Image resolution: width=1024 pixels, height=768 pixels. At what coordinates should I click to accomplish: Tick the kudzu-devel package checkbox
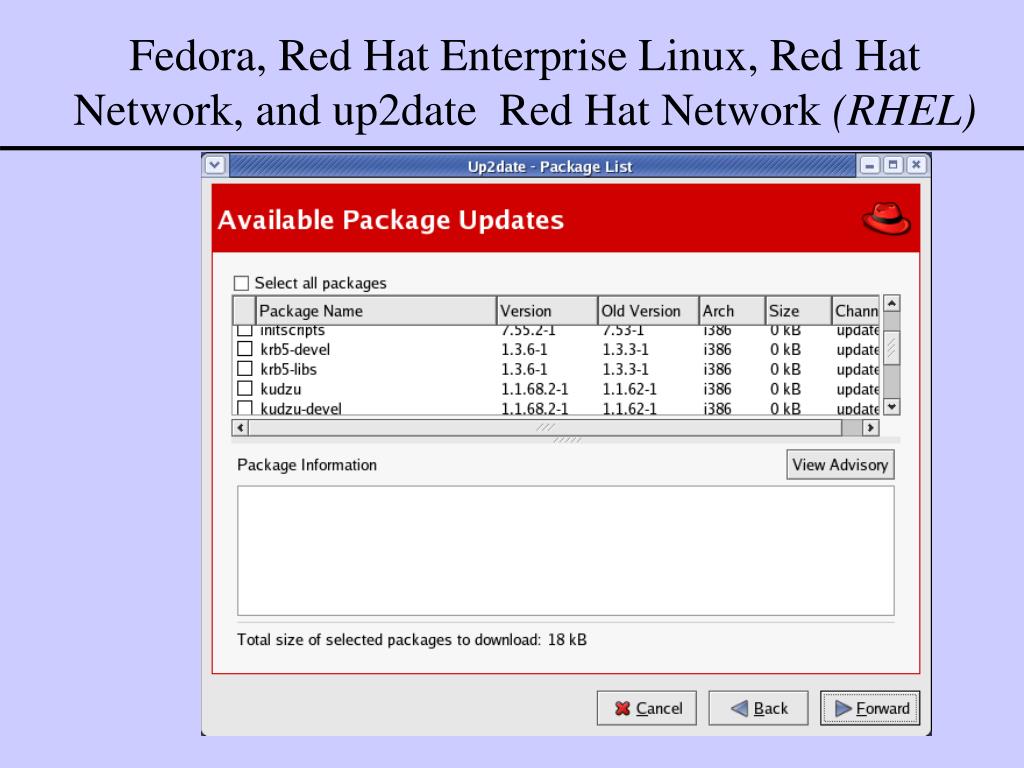point(245,408)
